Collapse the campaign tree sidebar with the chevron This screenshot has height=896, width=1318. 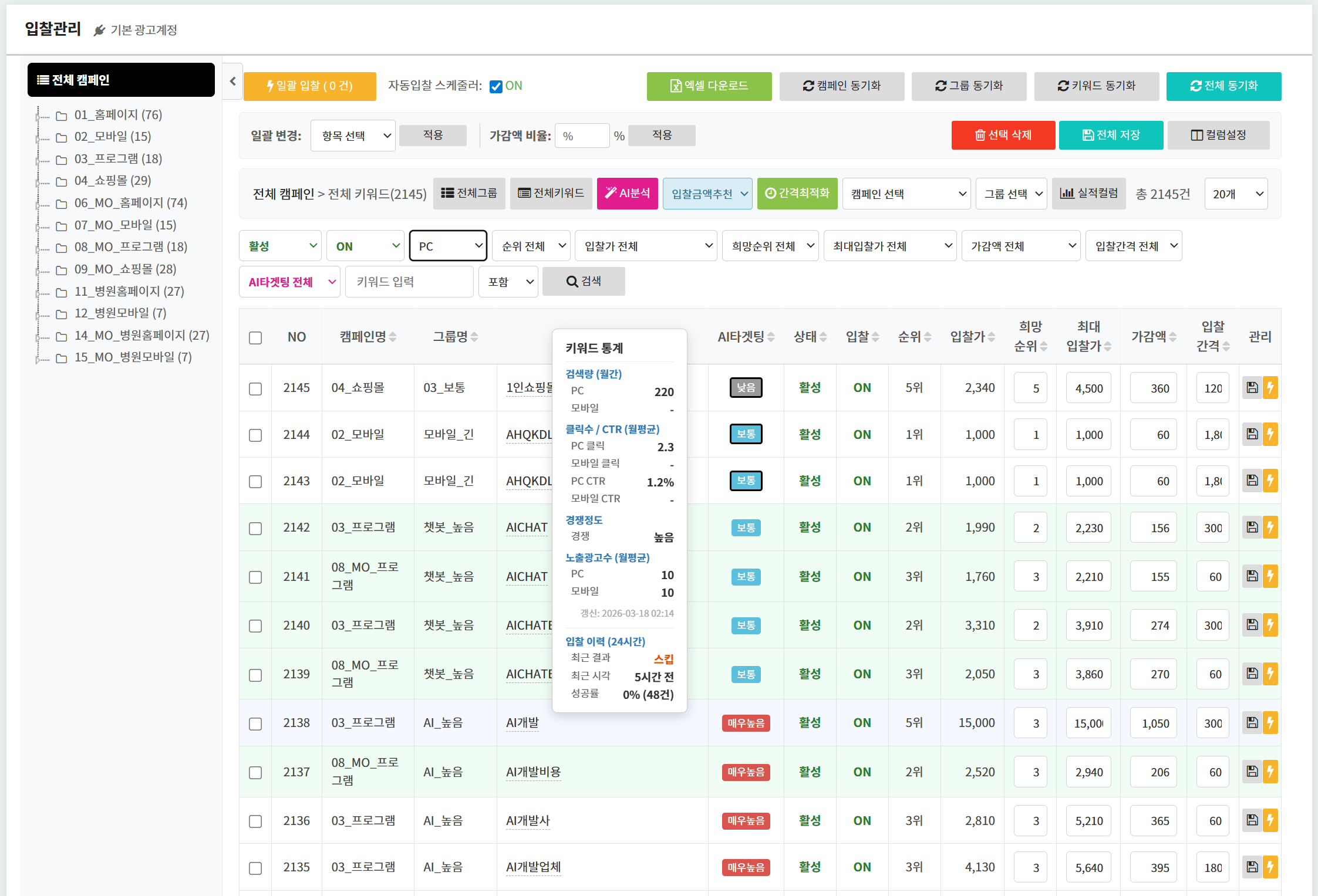[x=232, y=82]
